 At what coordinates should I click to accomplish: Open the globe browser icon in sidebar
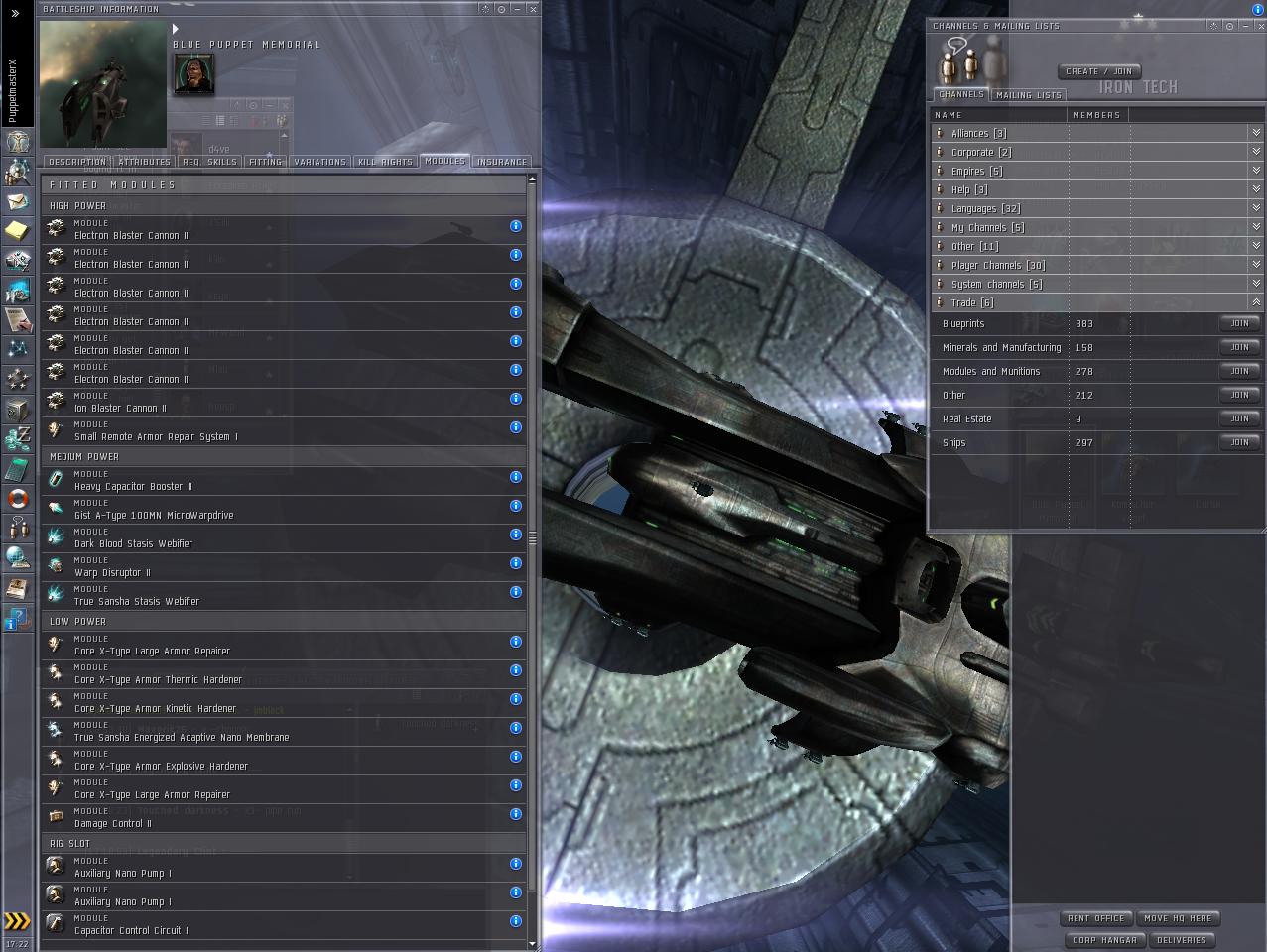click(x=17, y=557)
